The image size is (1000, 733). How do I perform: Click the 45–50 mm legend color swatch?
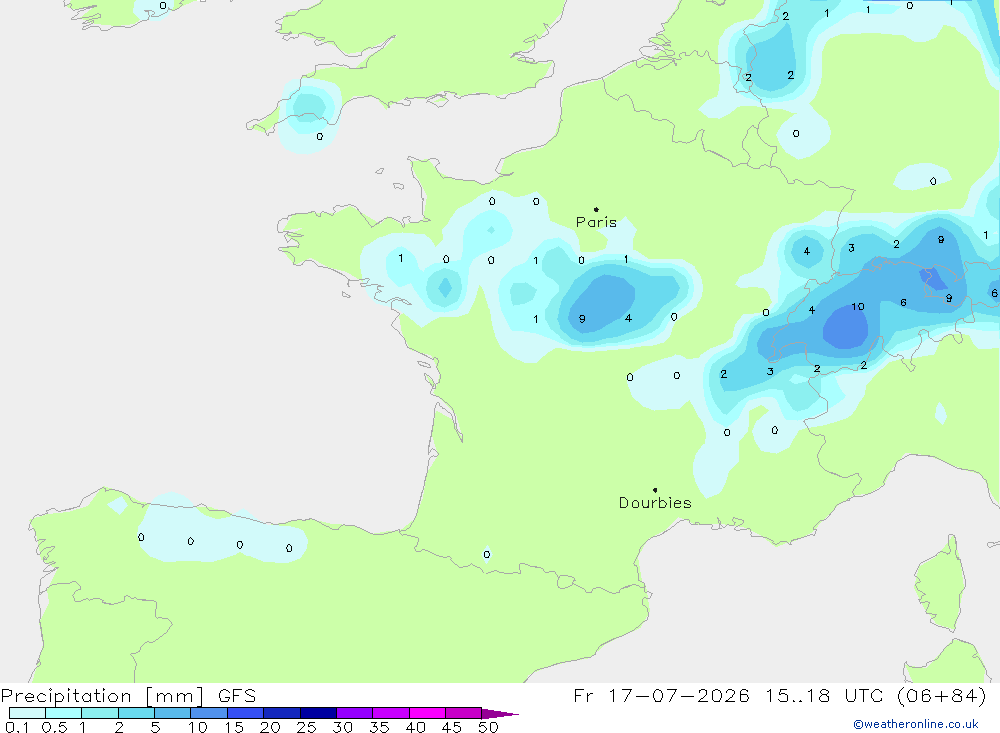coord(464,713)
